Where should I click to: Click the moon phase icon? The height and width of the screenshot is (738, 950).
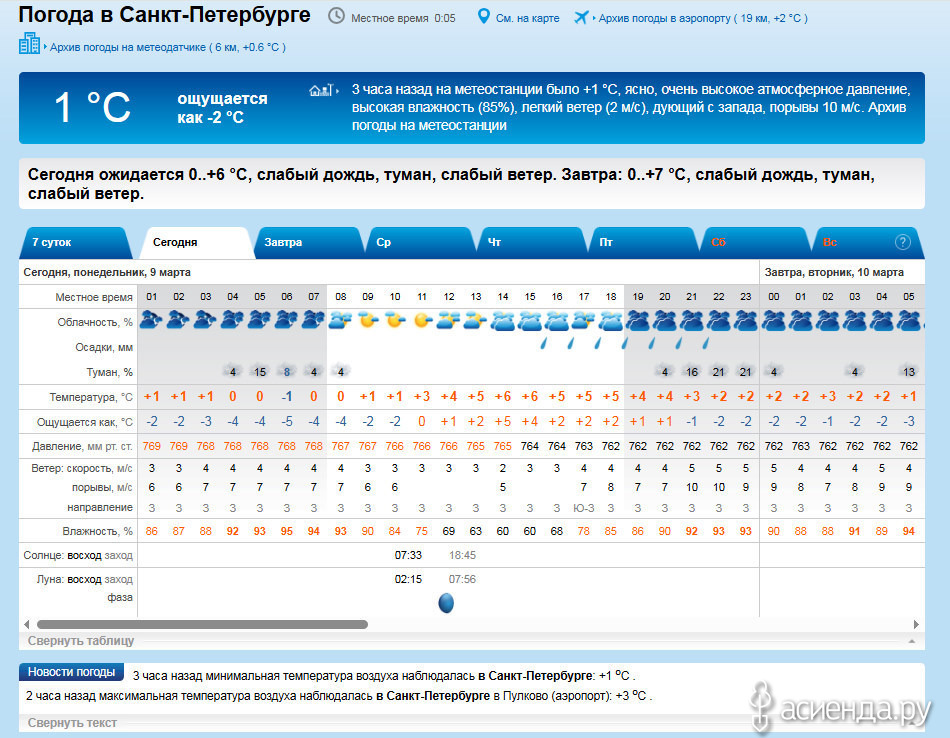click(x=446, y=603)
